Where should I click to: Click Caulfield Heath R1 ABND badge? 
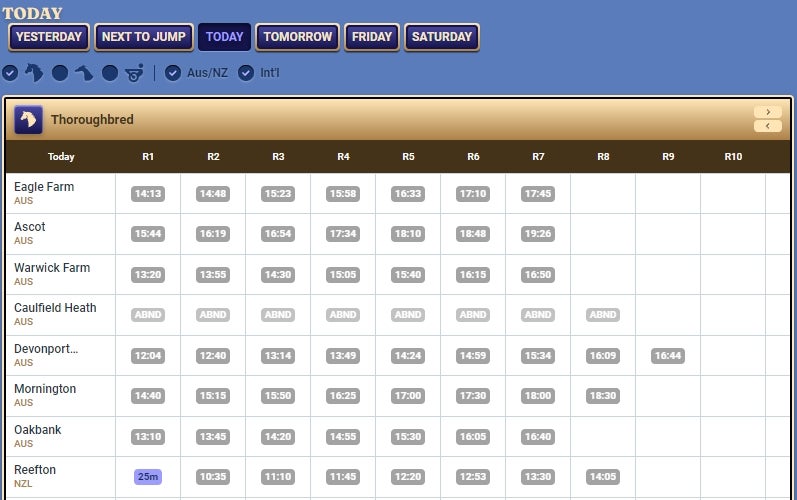148,315
